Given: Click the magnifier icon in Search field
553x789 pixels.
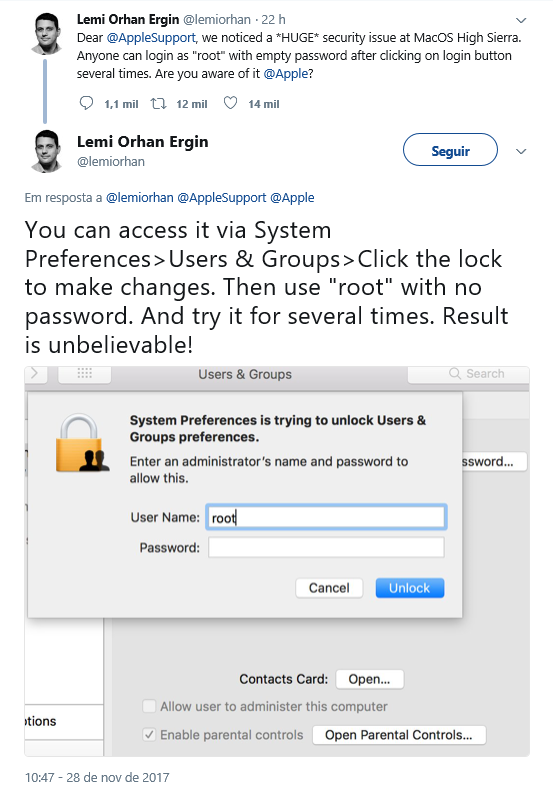Looking at the screenshot, I should coord(454,373).
